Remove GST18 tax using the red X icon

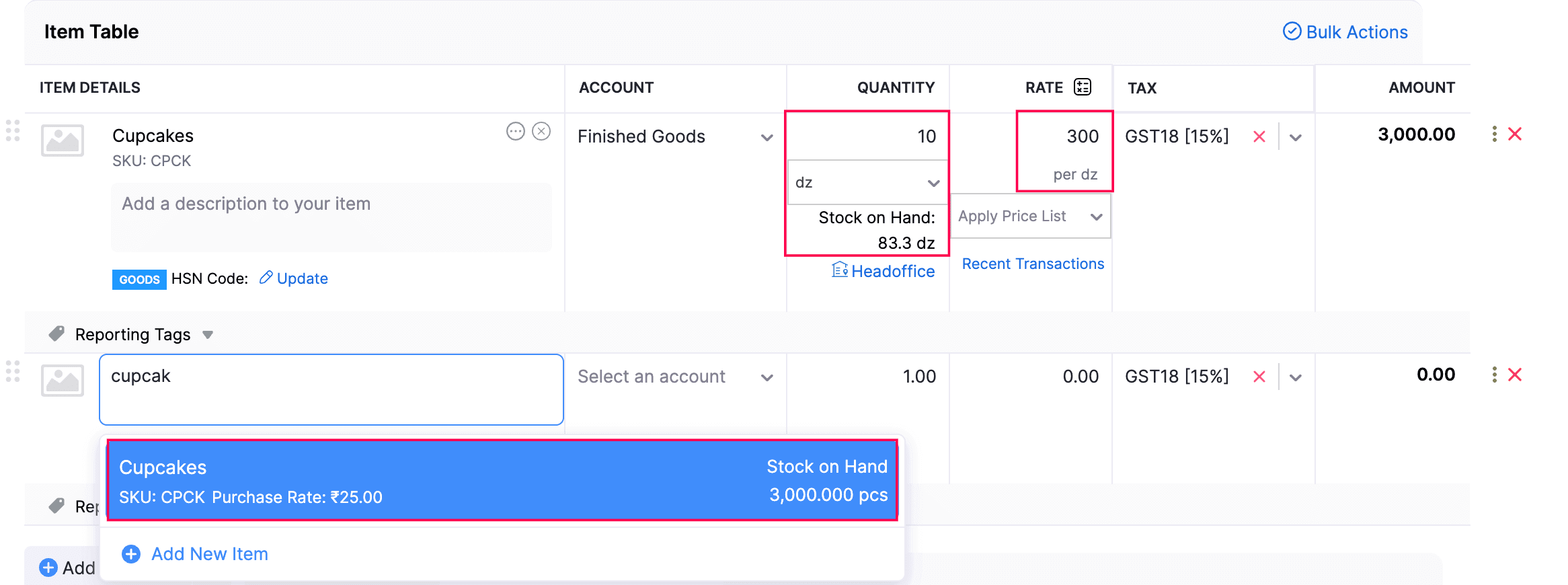(x=1259, y=136)
